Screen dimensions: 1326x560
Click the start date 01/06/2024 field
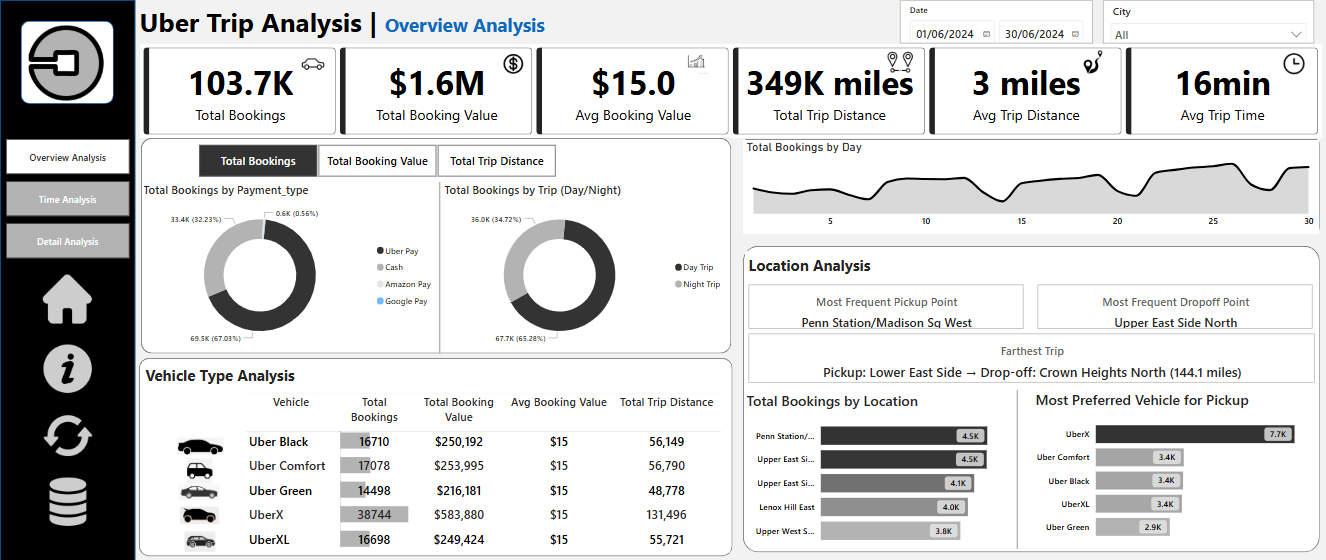(945, 34)
